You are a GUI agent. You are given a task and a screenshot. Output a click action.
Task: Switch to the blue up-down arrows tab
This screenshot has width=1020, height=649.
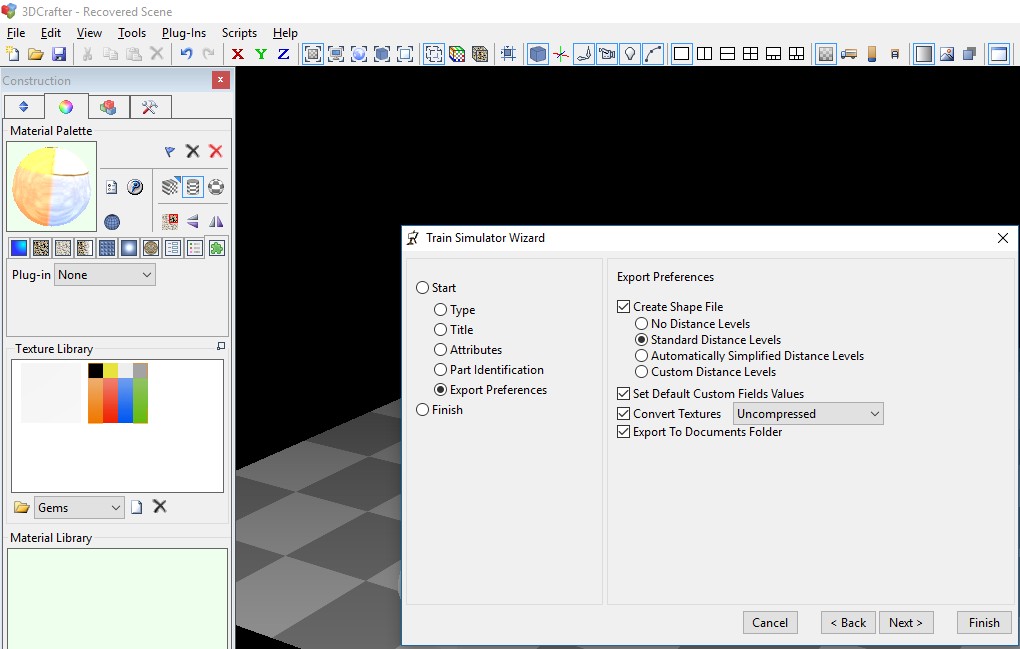pyautogui.click(x=23, y=107)
